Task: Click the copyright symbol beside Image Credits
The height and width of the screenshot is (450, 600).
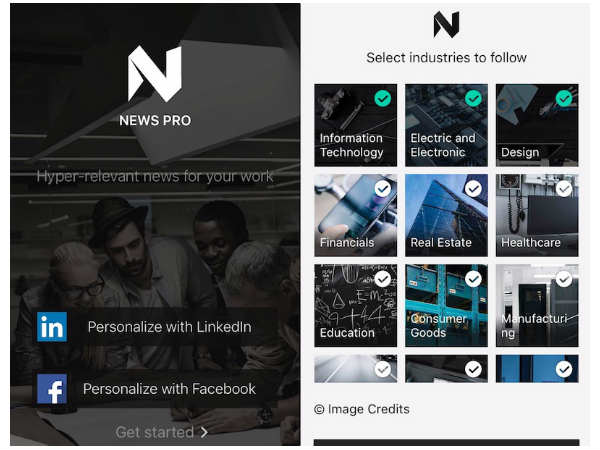Action: click(x=319, y=409)
